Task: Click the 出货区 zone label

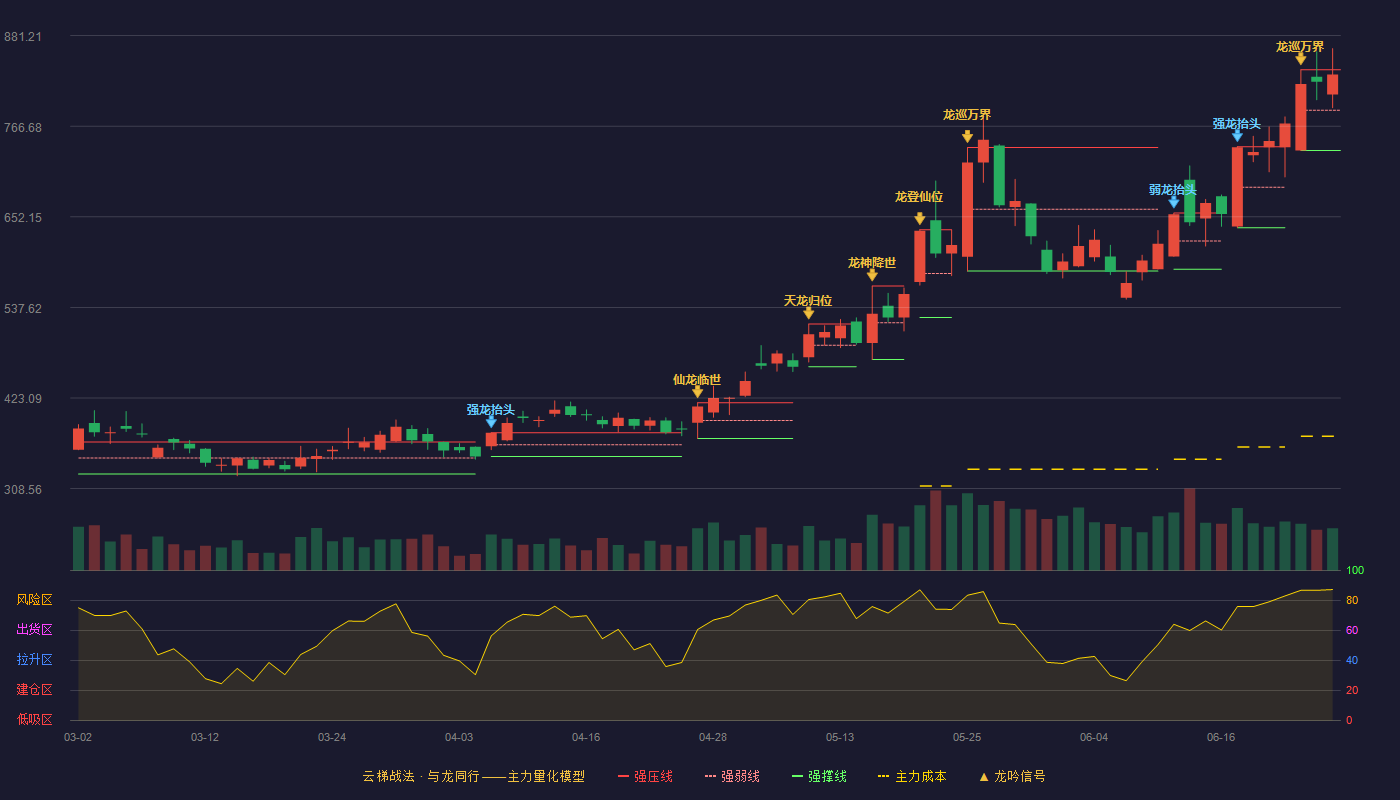Action: point(34,630)
